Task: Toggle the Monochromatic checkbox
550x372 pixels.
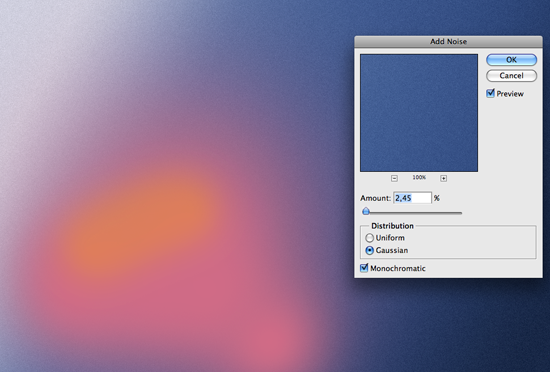Action: (x=364, y=268)
